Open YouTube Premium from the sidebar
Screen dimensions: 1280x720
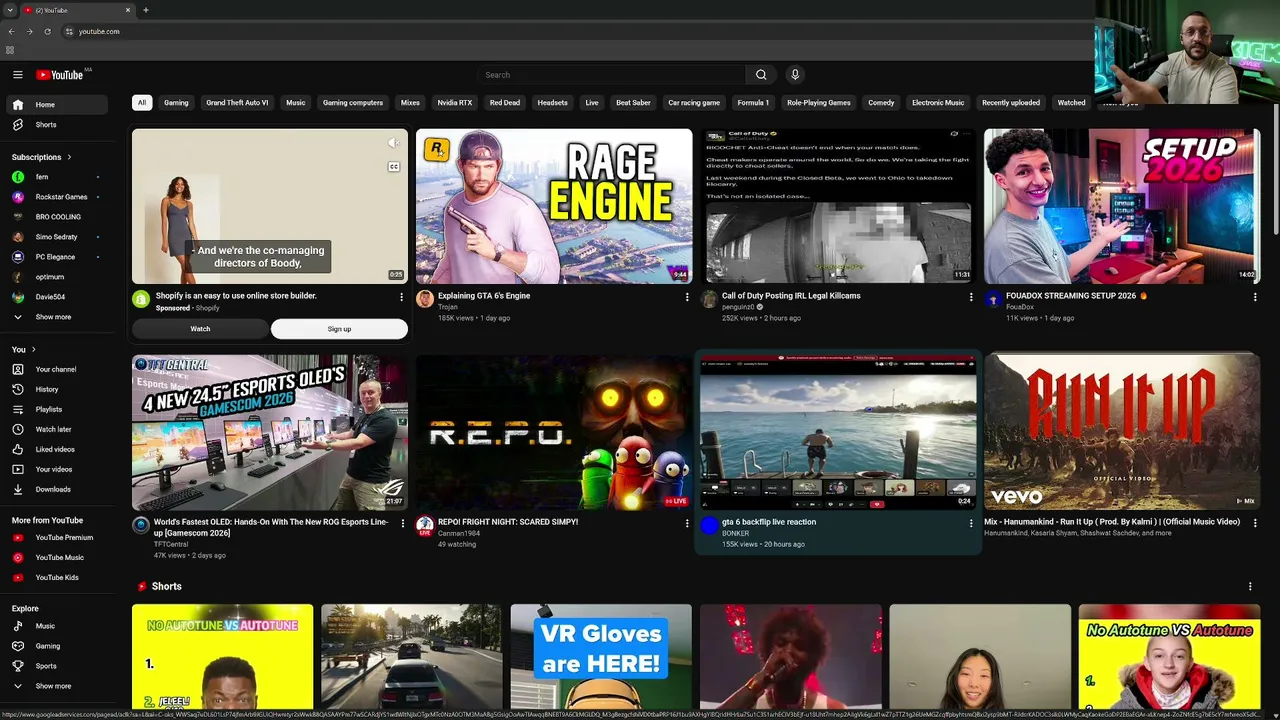(x=56, y=538)
